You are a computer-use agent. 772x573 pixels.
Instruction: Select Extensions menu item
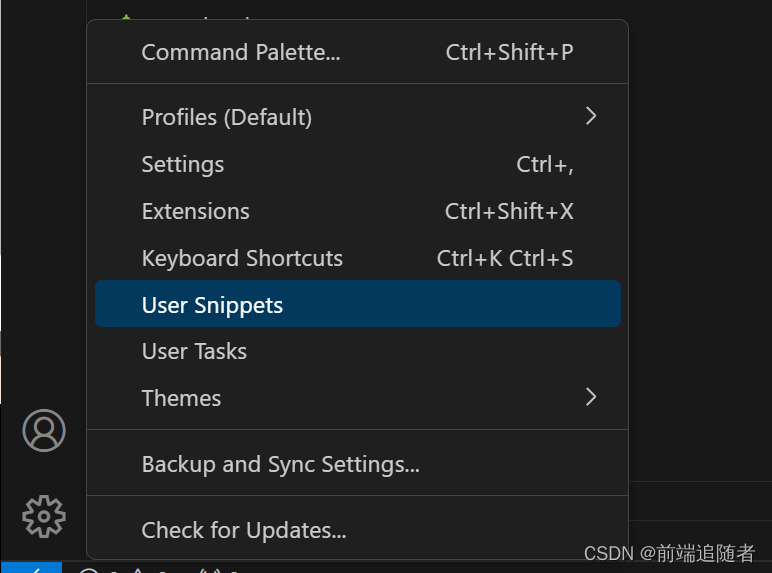tap(357, 211)
